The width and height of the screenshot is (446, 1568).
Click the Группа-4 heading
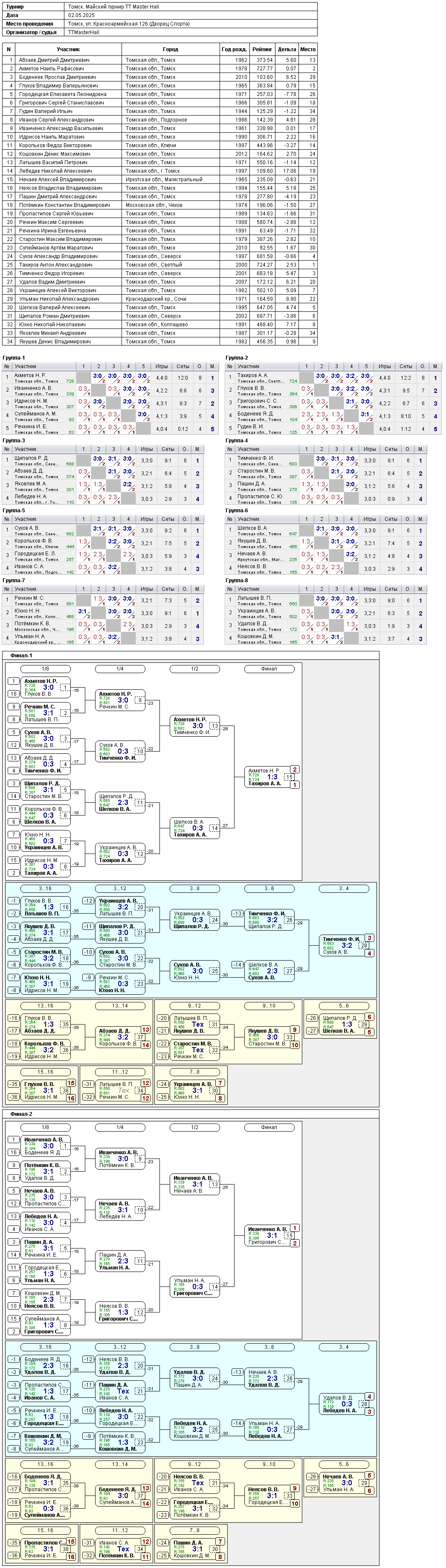pyautogui.click(x=237, y=440)
